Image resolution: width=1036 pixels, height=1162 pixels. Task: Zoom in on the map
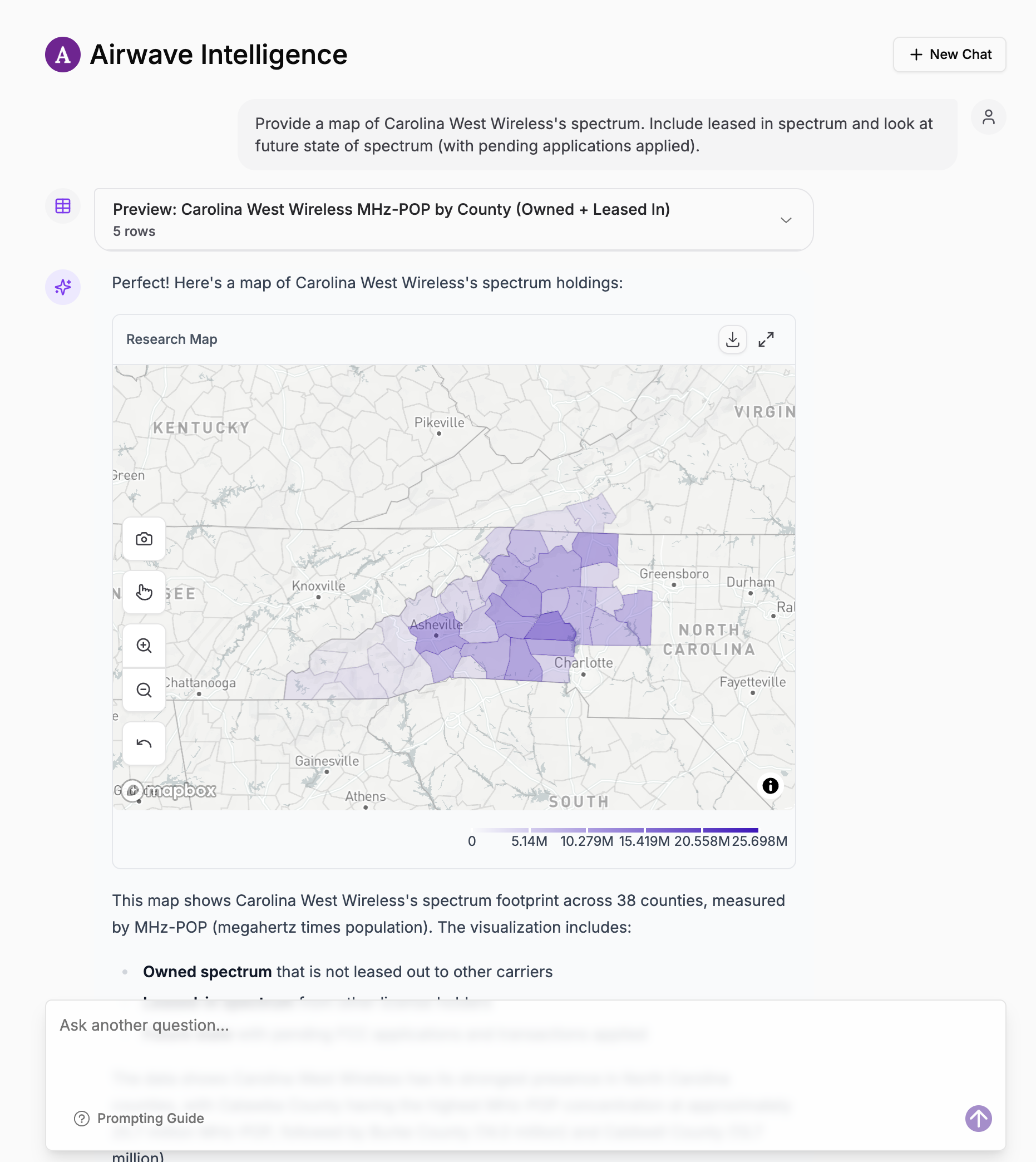(144, 646)
